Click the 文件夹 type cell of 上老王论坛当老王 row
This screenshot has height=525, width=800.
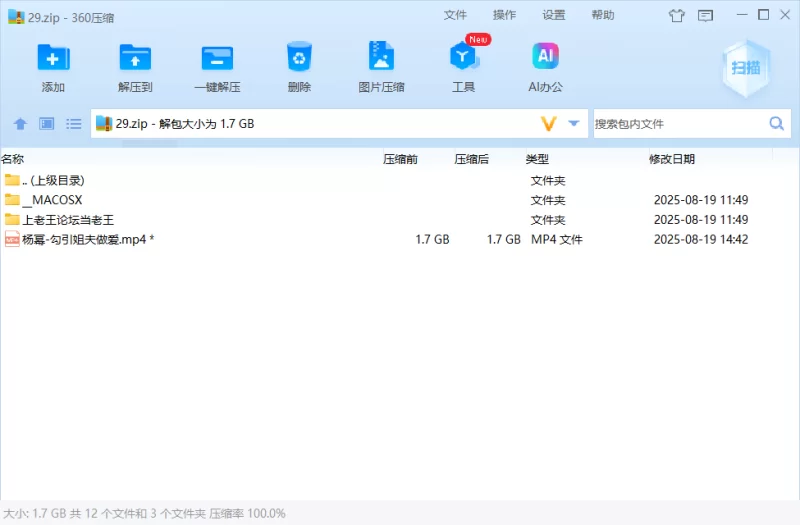pos(548,220)
